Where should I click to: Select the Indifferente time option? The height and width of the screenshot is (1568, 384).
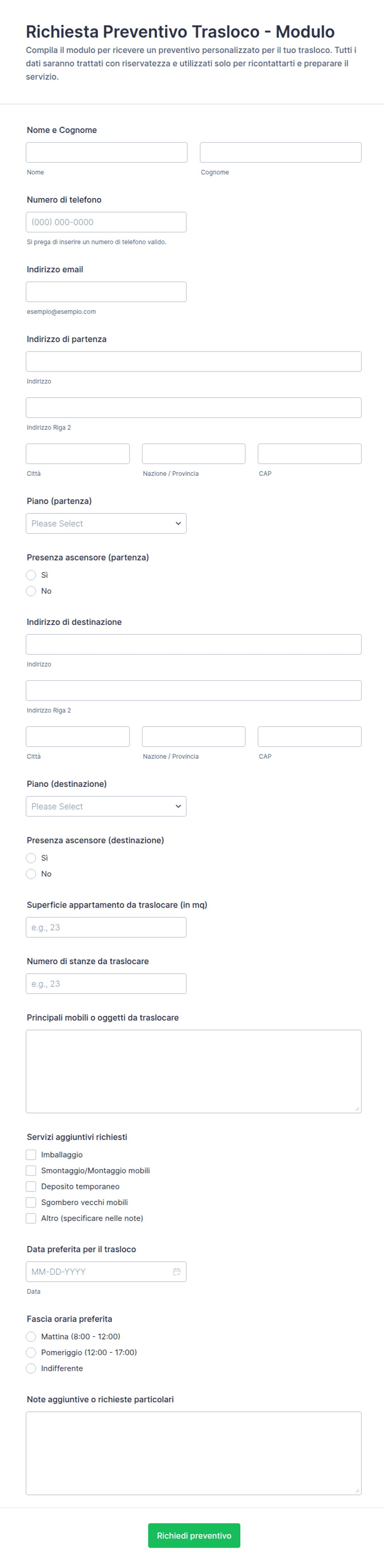31,1368
